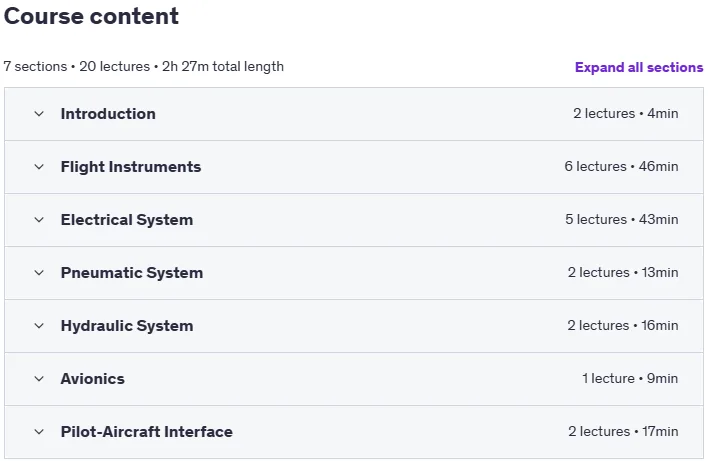Open Pilot-Aircraft Interface section title
The height and width of the screenshot is (461, 708).
(147, 432)
